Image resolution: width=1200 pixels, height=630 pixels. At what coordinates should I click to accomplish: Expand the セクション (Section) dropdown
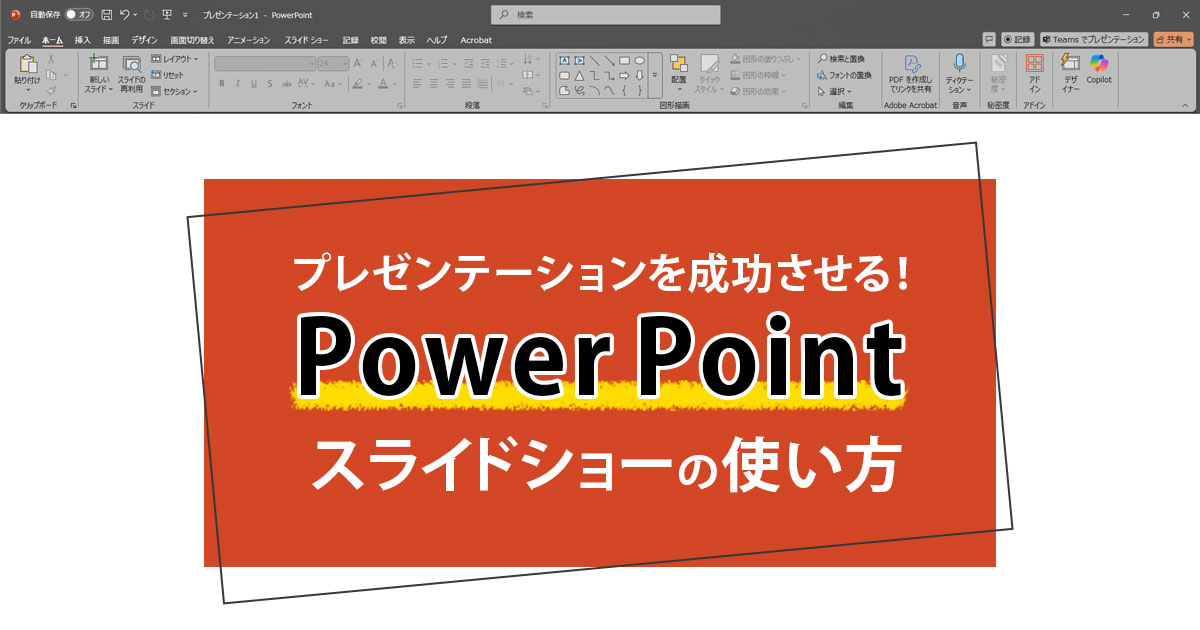[175, 91]
